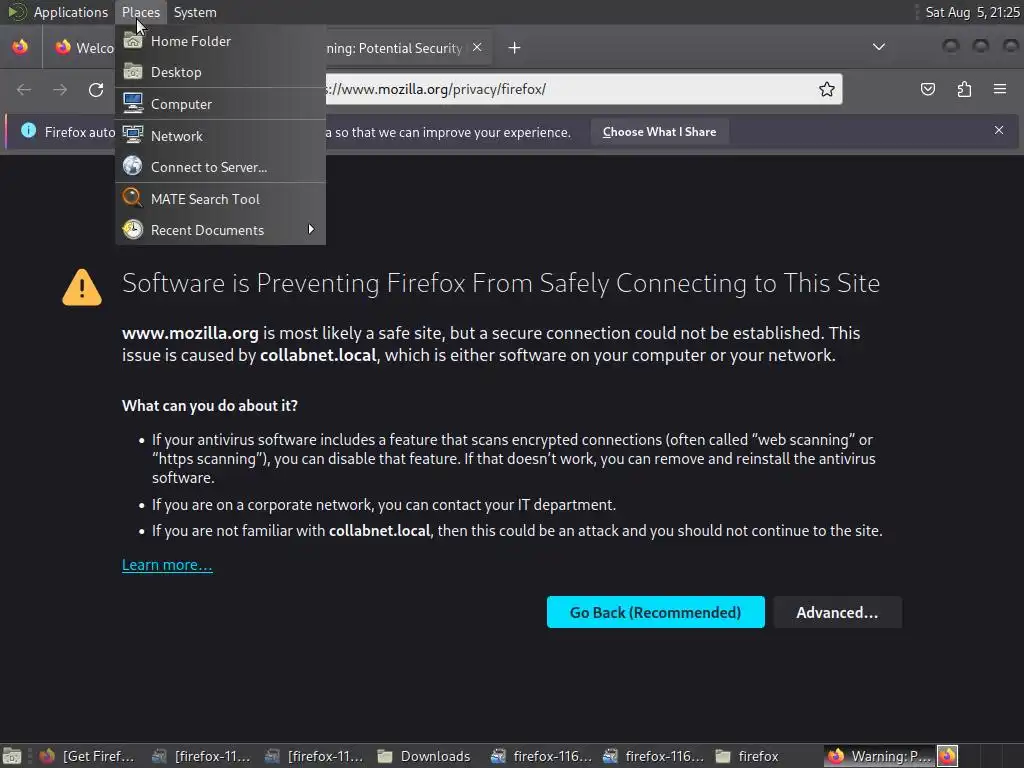Image resolution: width=1024 pixels, height=768 pixels.
Task: Open Save to Pocket icon
Action: (927, 89)
